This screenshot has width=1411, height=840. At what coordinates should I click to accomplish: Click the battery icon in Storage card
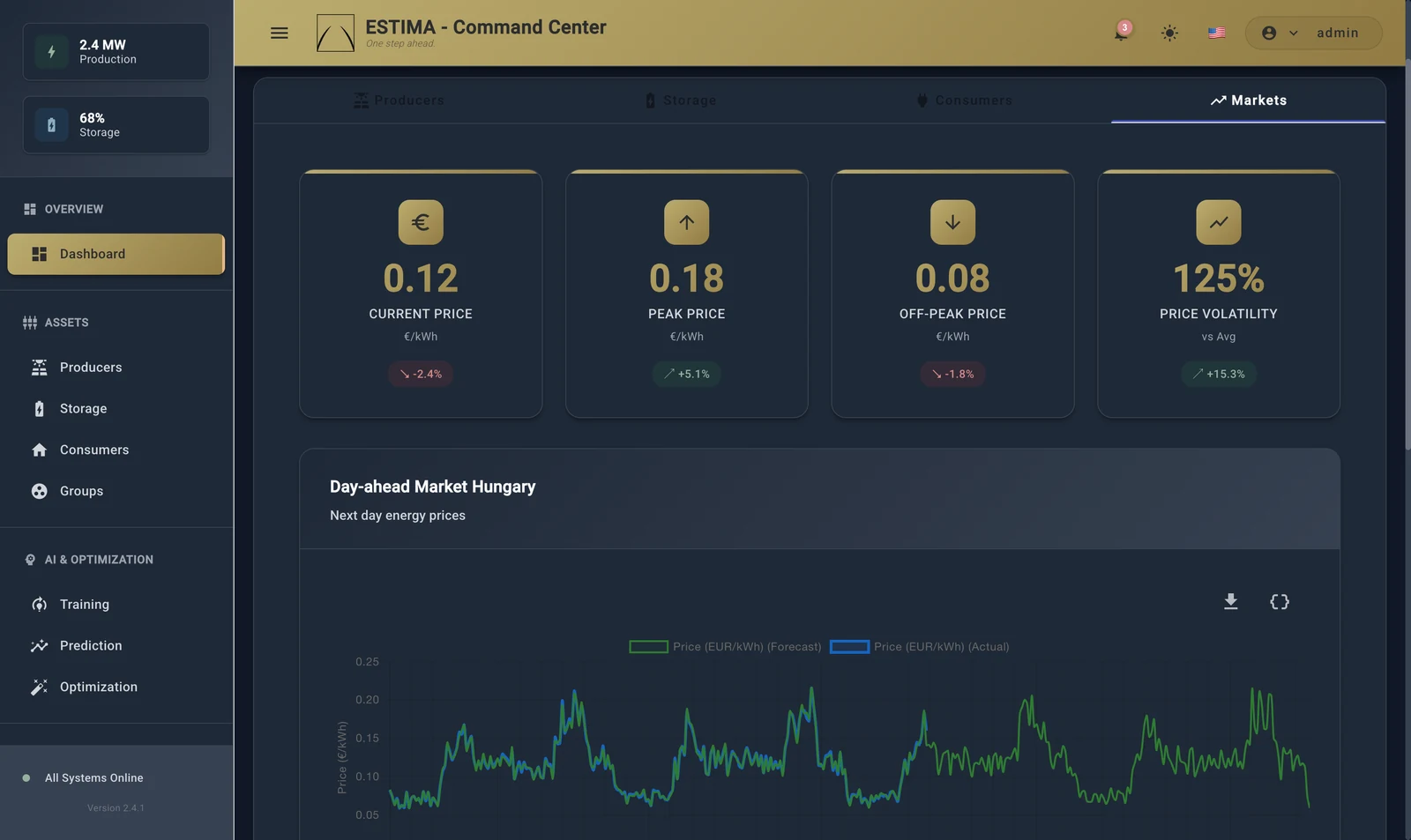pyautogui.click(x=51, y=125)
